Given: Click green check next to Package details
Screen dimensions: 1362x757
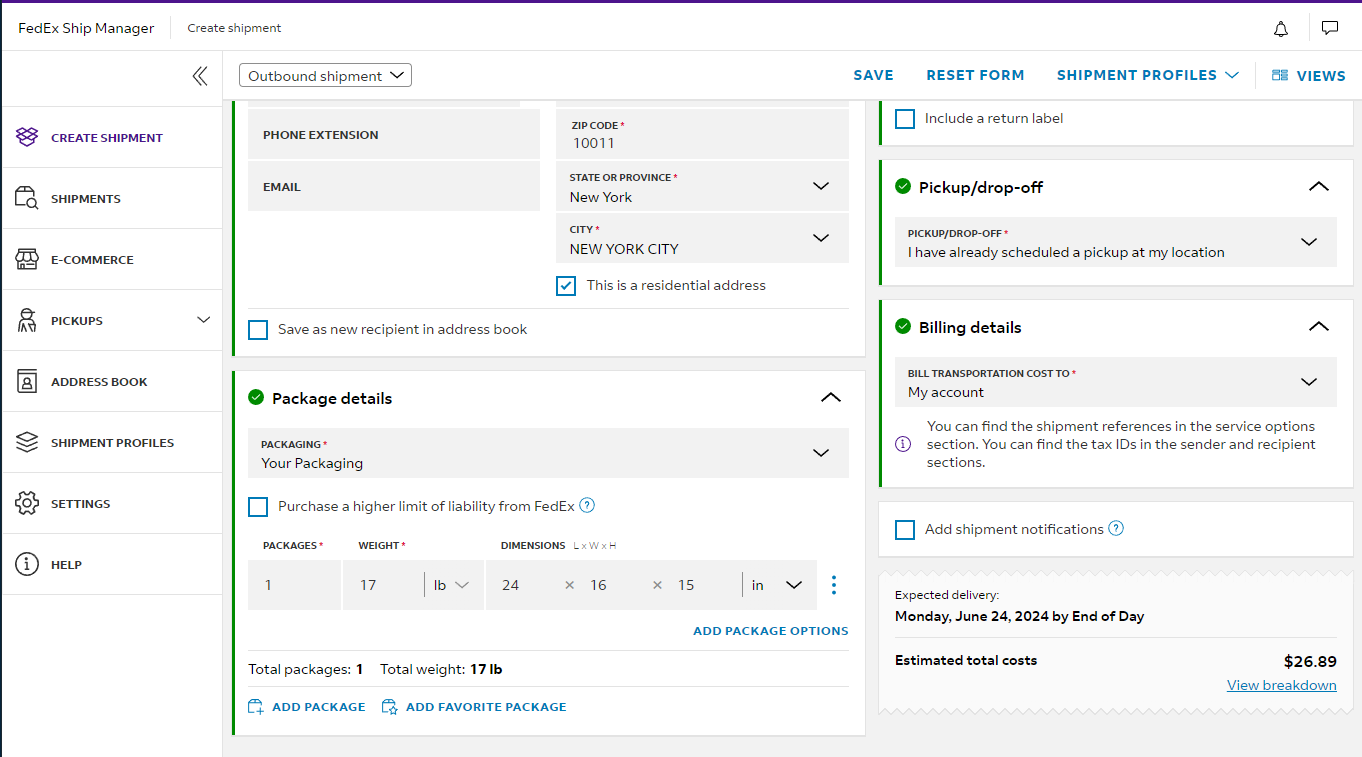Looking at the screenshot, I should click(x=256, y=397).
